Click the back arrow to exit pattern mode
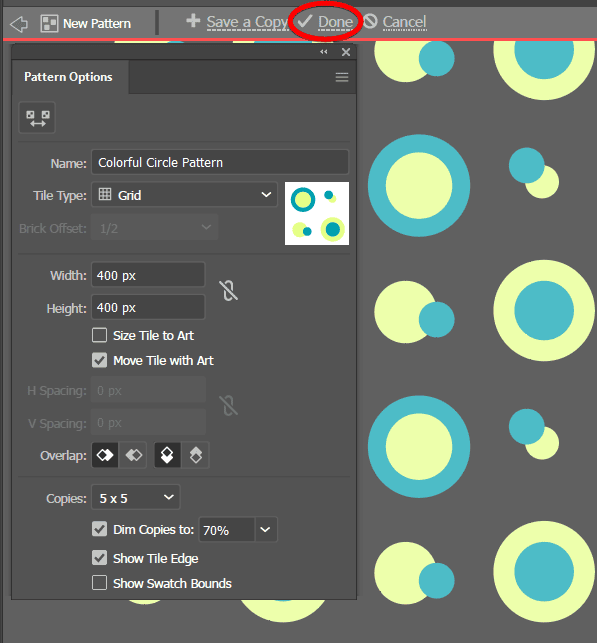 [x=19, y=24]
